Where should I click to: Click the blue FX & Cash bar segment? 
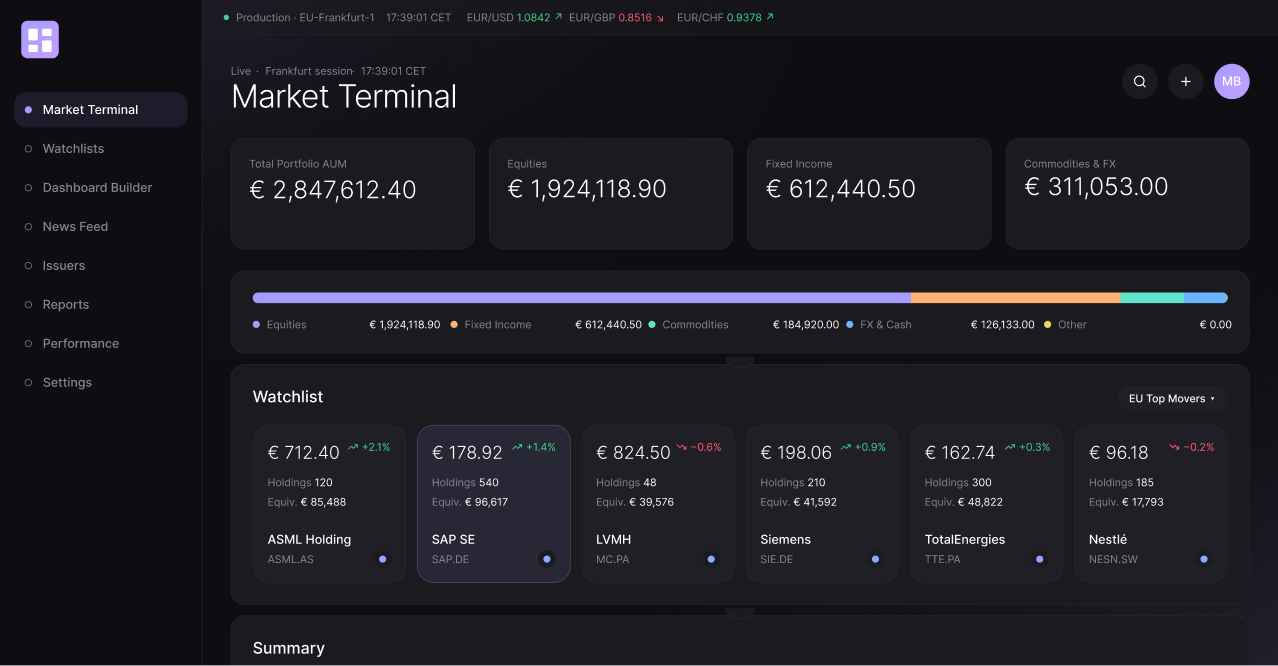click(x=1206, y=298)
